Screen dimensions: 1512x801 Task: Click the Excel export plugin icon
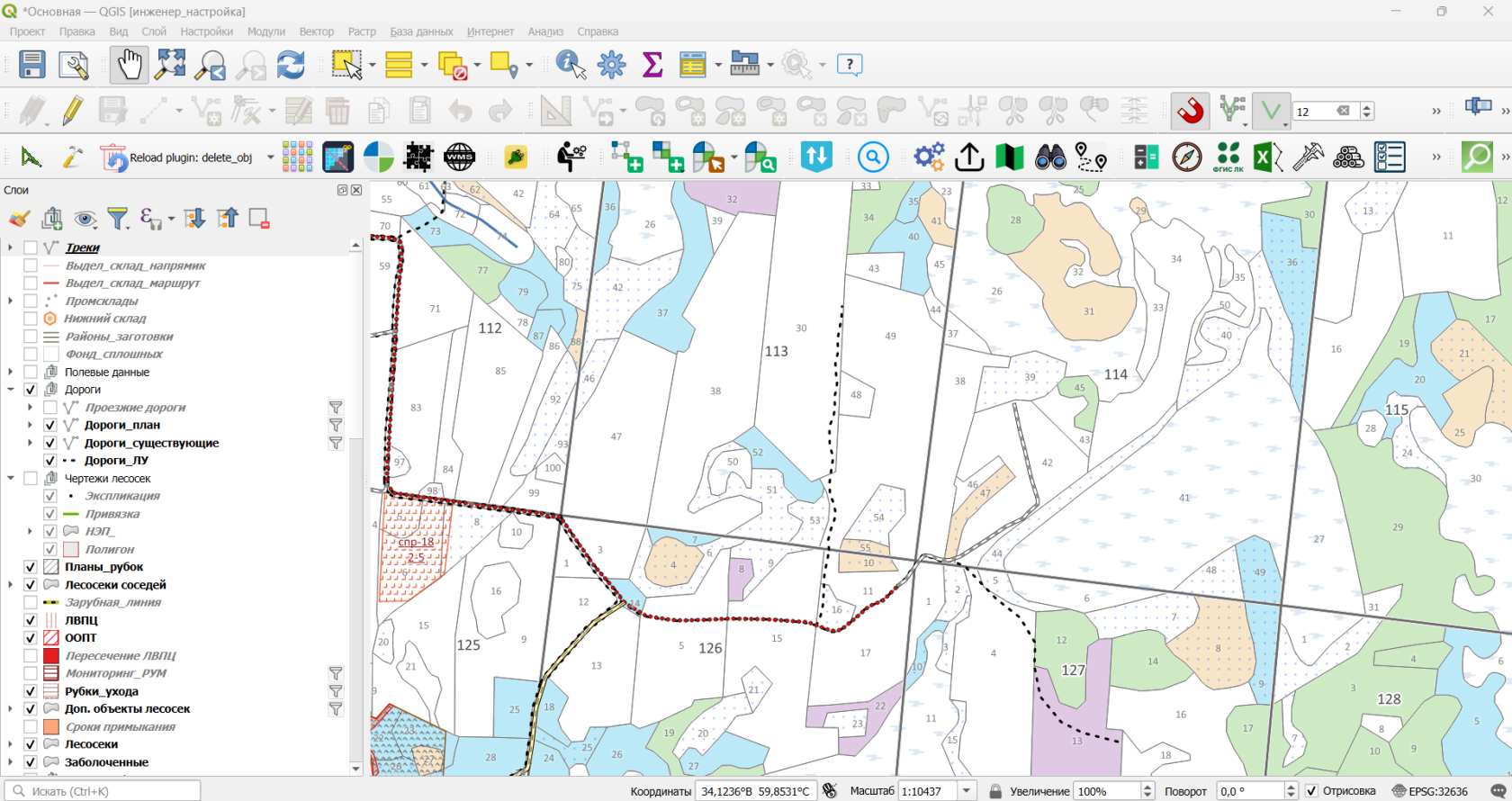pyautogui.click(x=1268, y=157)
